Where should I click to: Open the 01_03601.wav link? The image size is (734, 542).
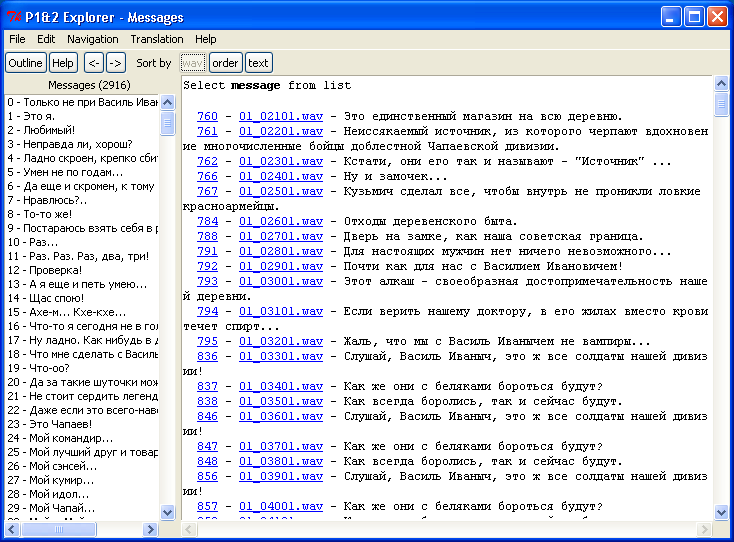click(x=281, y=416)
